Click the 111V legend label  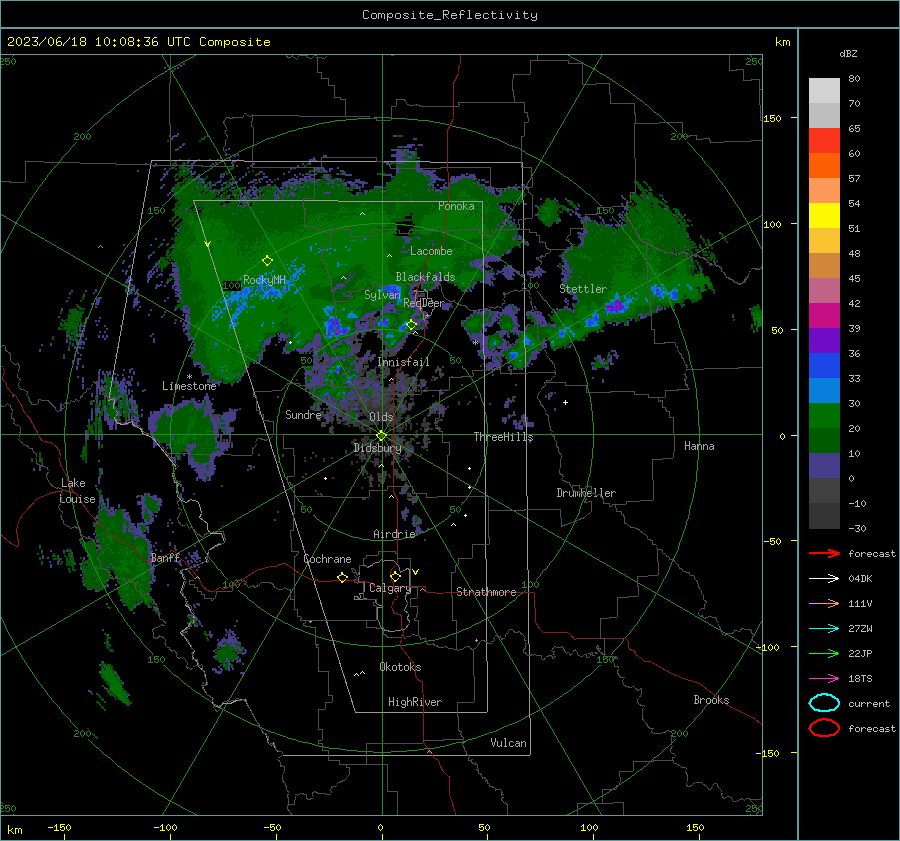tap(860, 603)
